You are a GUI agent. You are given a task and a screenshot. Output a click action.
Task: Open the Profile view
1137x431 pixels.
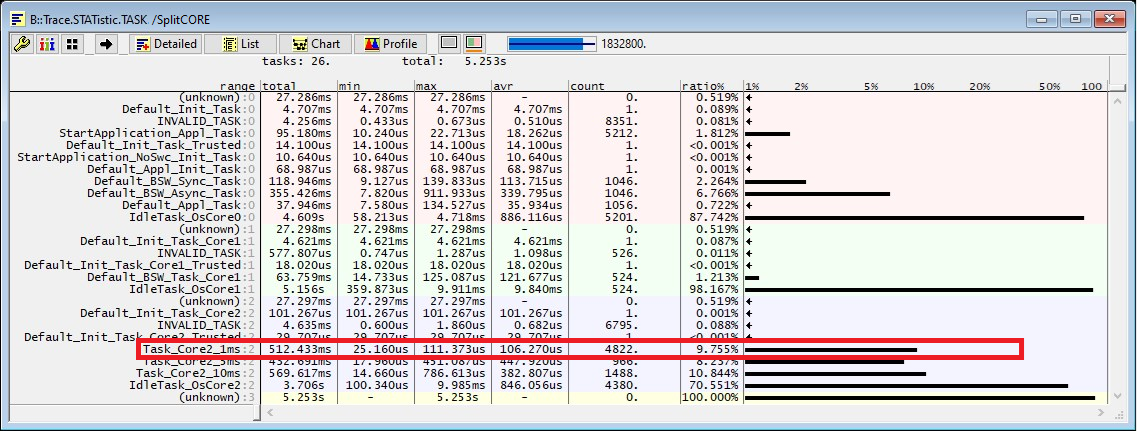[391, 44]
